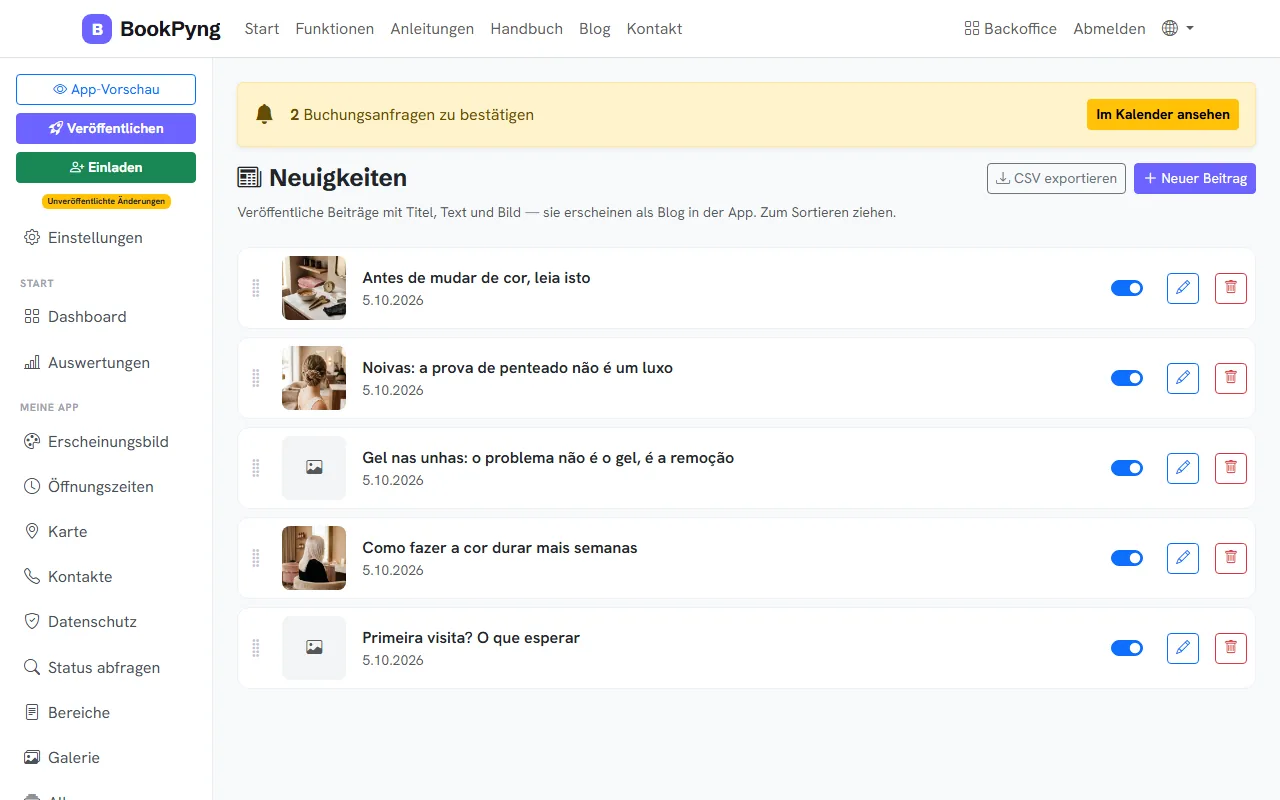Viewport: 1280px width, 800px height.
Task: Open the thumbnail of "Noivas: a prova de penteado"
Action: click(x=314, y=378)
